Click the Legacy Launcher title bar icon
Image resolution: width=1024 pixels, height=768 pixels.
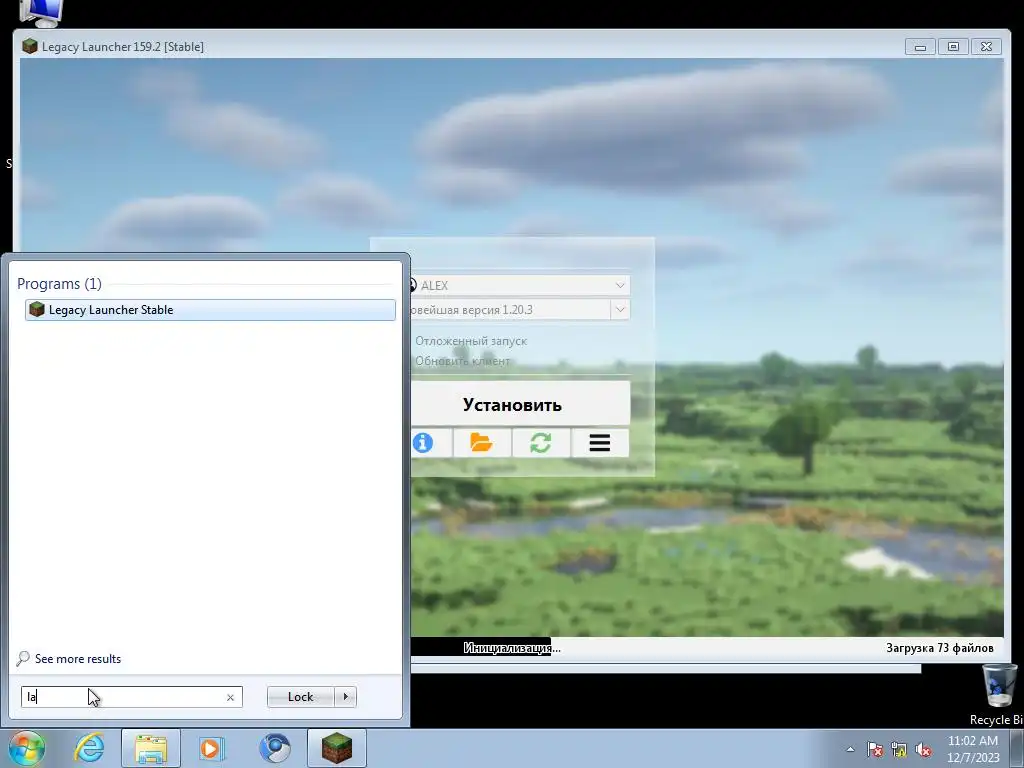point(29,46)
